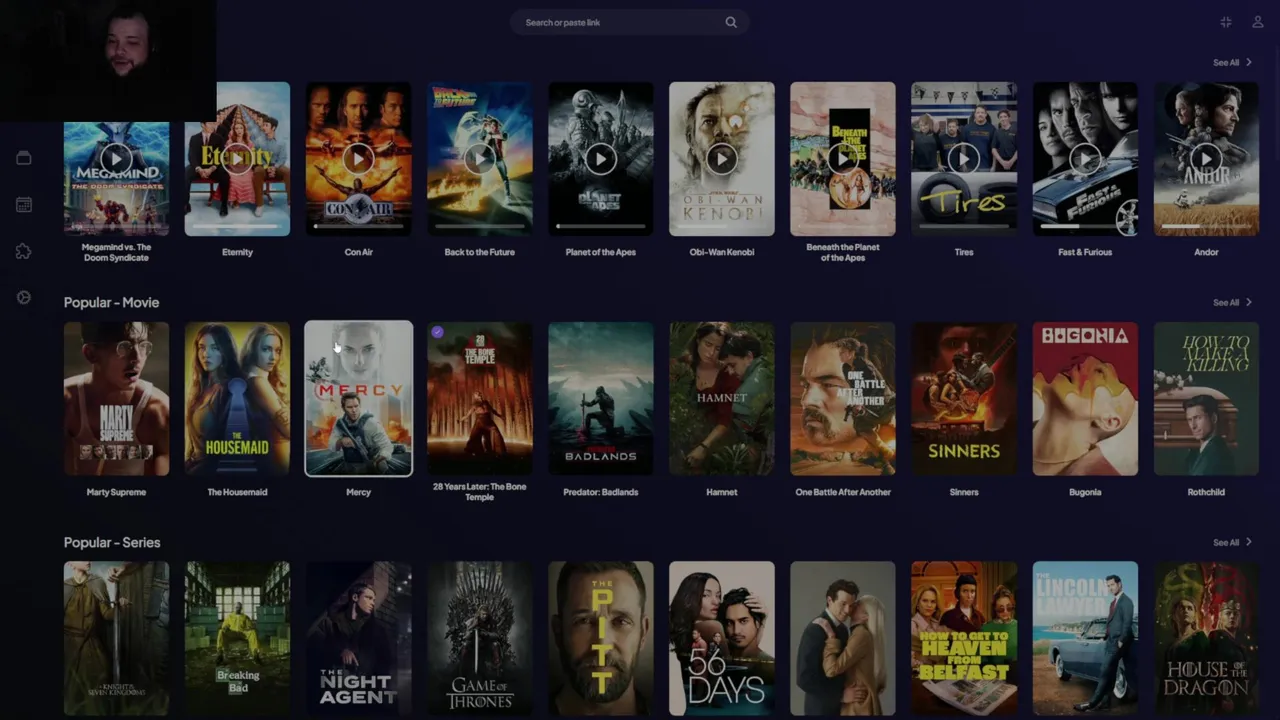Open How to Get to Heaven from Belfast
This screenshot has width=1280, height=720.
[x=964, y=639]
